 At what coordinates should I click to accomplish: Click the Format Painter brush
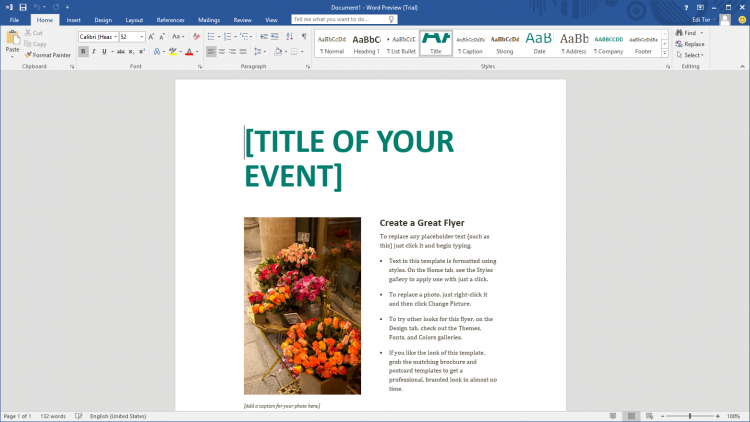(x=48, y=55)
